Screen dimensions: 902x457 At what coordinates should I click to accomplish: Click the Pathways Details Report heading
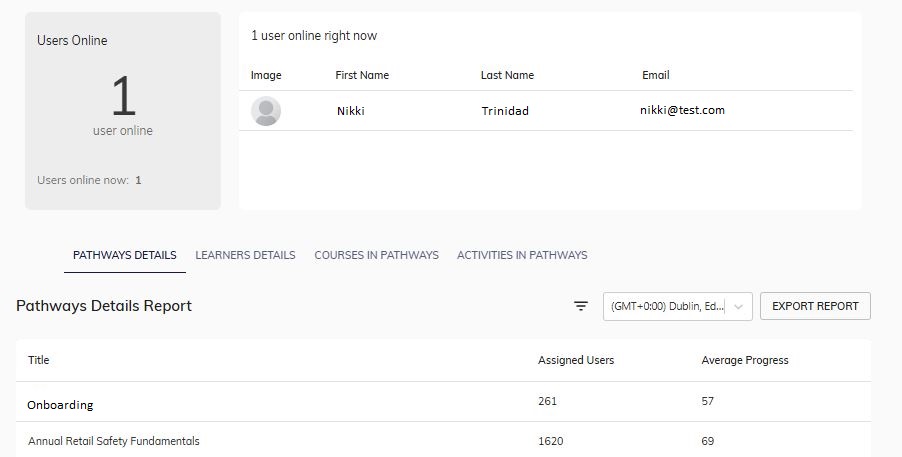pyautogui.click(x=104, y=306)
